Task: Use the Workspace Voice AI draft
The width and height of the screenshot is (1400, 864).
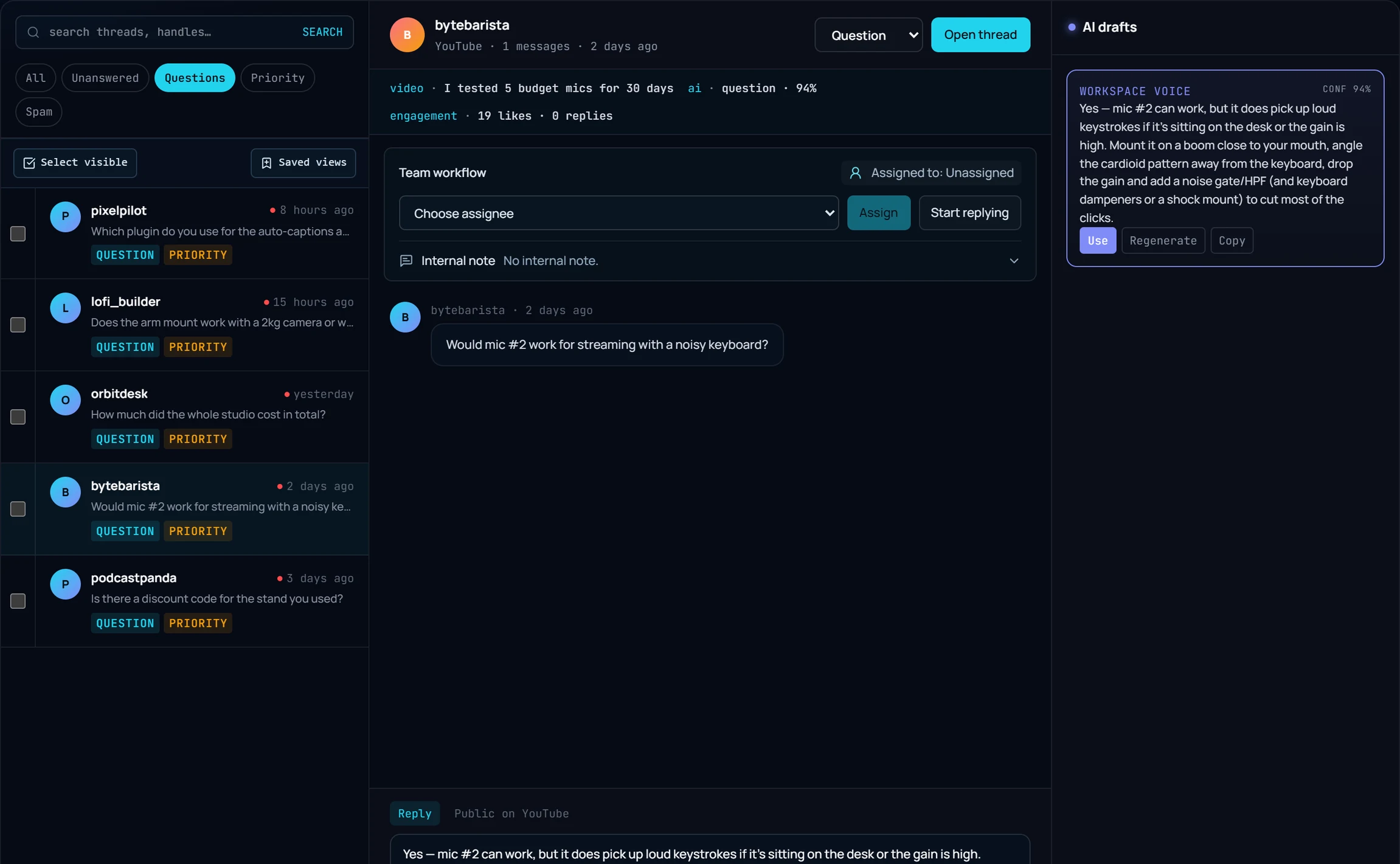Action: pos(1097,240)
